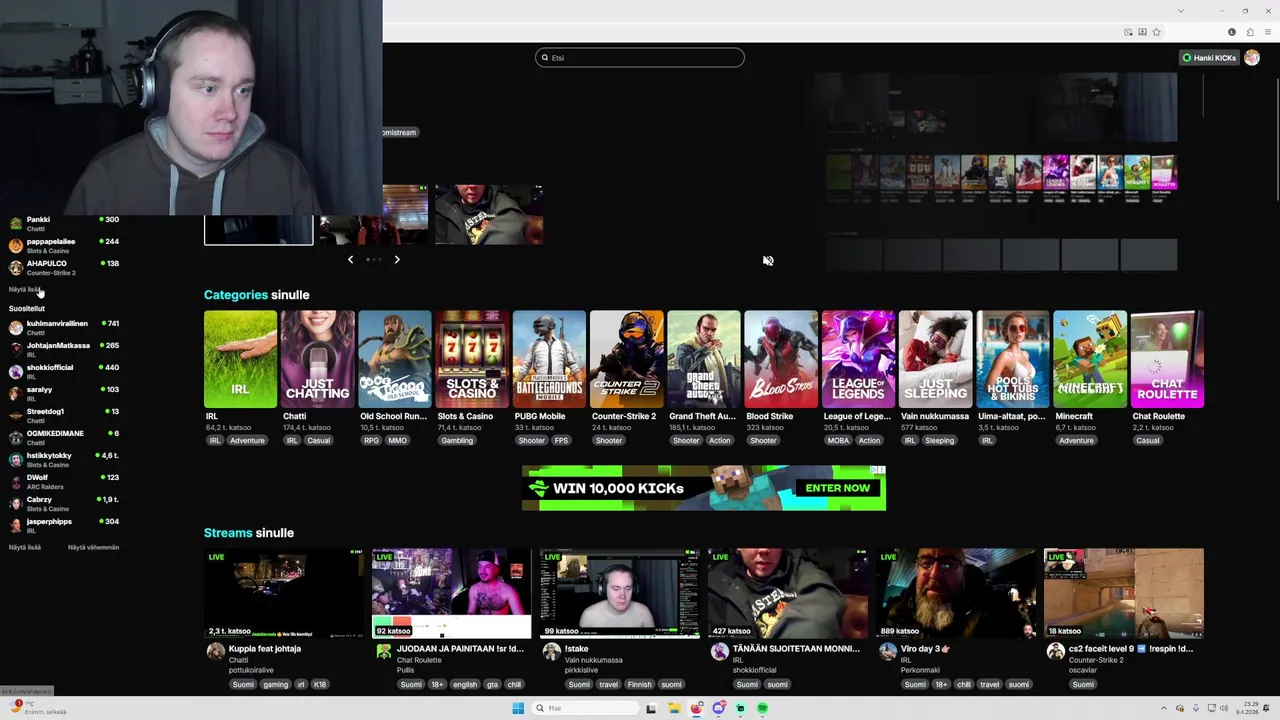Viewport: 1280px width, 720px height.
Task: Open kuhlmanvirallinen channel in sidebar
Action: click(x=63, y=327)
